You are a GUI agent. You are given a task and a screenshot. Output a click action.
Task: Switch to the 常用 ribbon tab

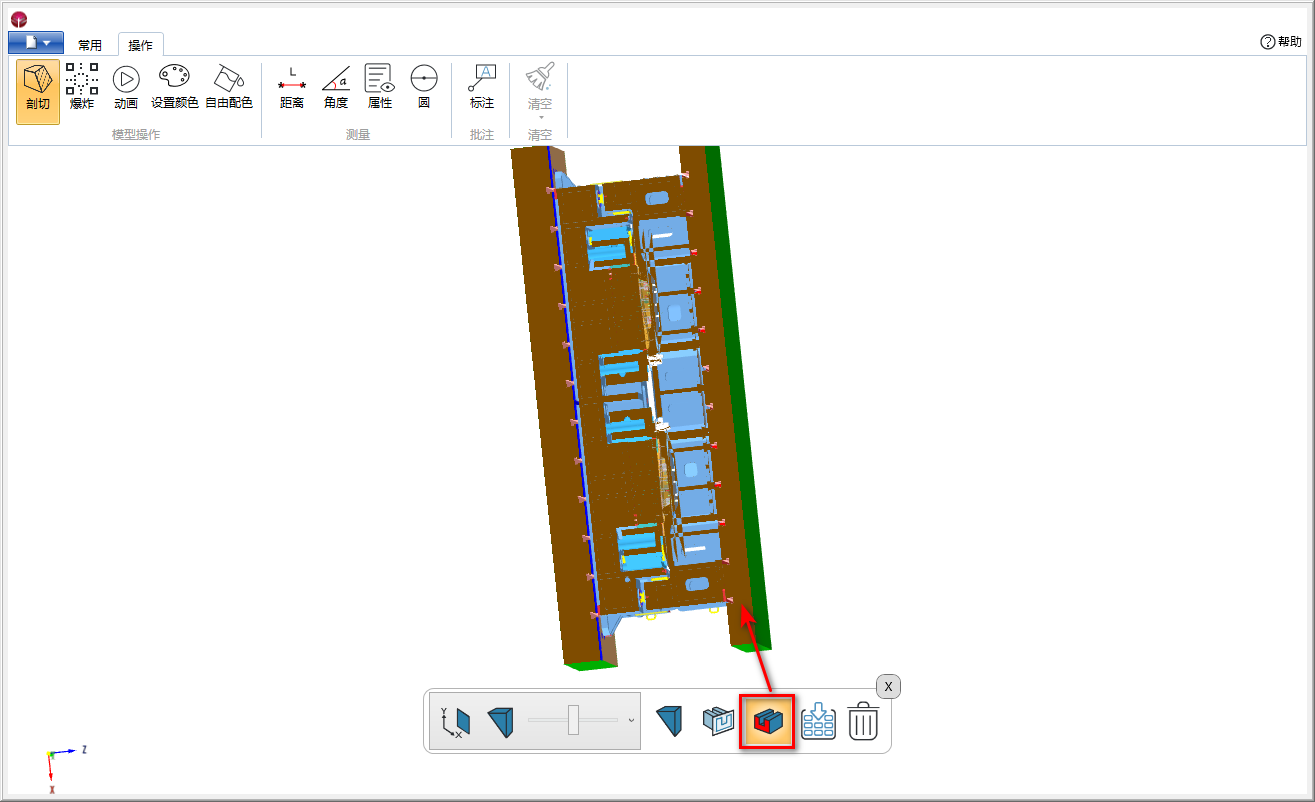pyautogui.click(x=90, y=45)
